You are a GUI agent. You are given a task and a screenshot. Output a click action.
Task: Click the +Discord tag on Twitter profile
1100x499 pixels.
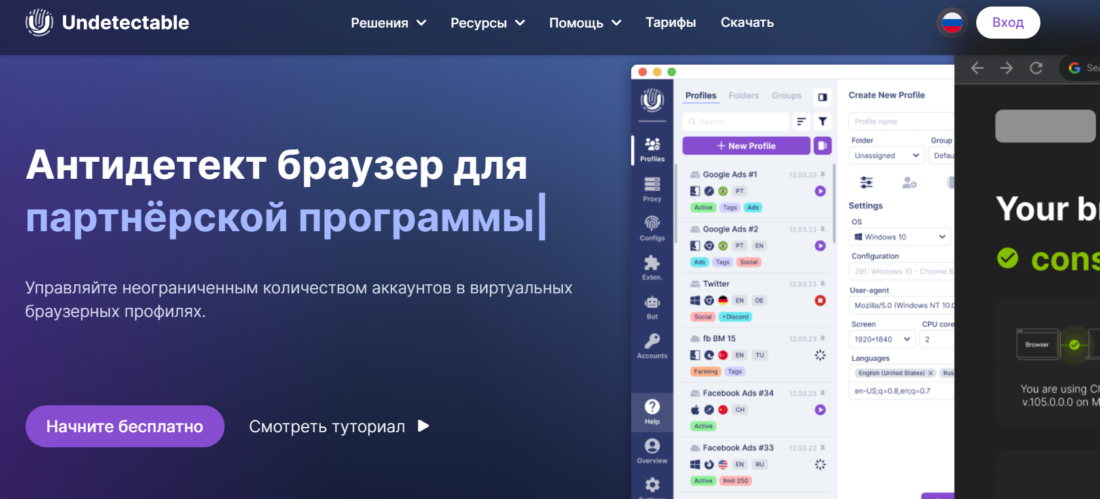pos(735,317)
